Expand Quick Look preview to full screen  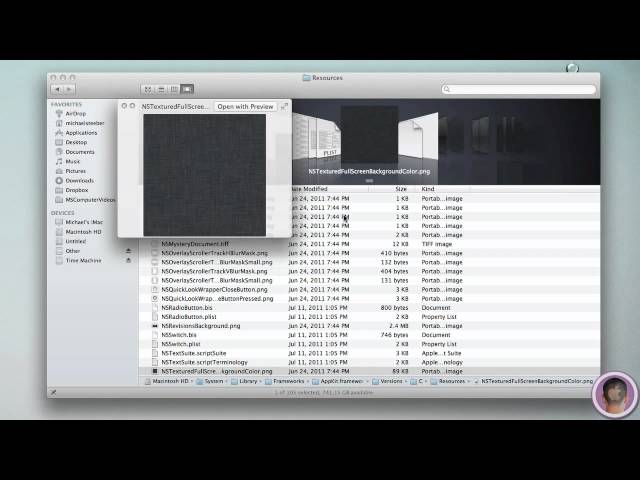[x=284, y=106]
